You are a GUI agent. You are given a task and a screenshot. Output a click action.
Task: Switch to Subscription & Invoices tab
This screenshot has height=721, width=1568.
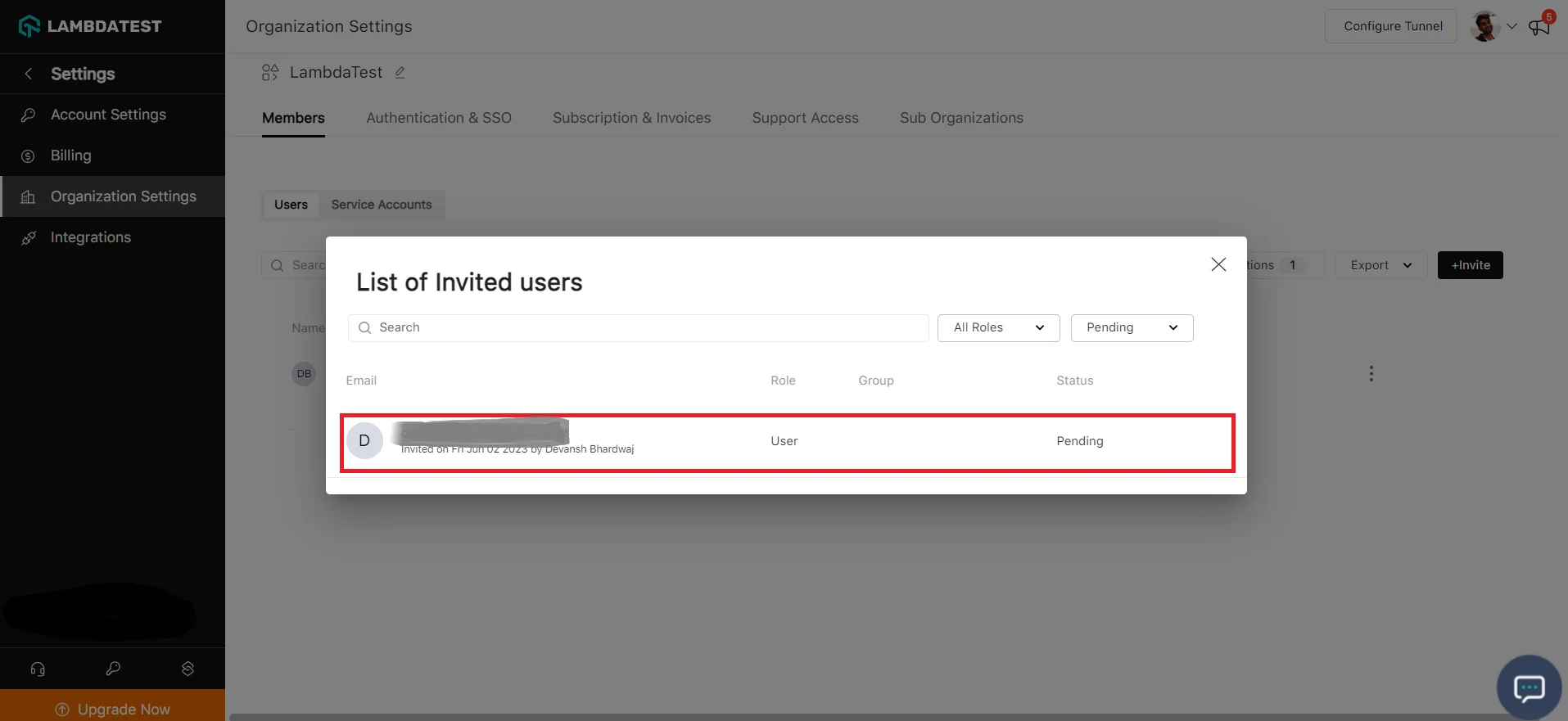631,118
